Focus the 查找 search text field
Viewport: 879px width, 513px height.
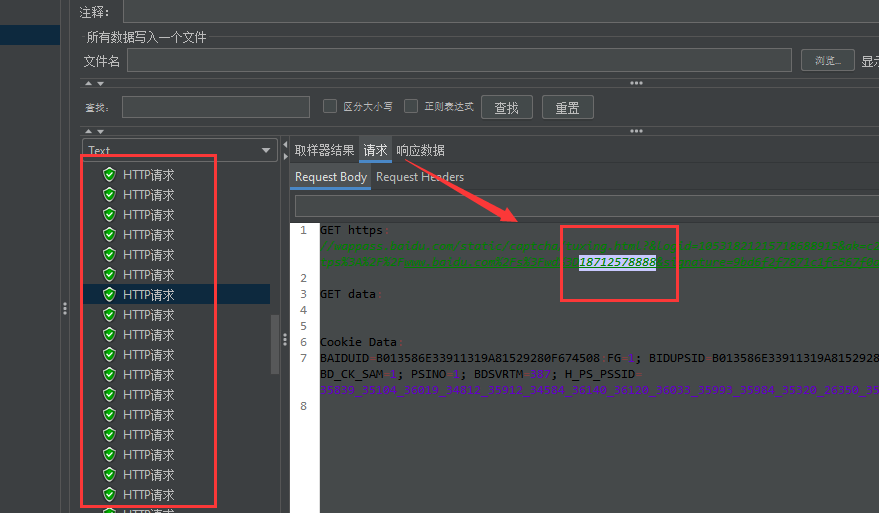(x=216, y=107)
